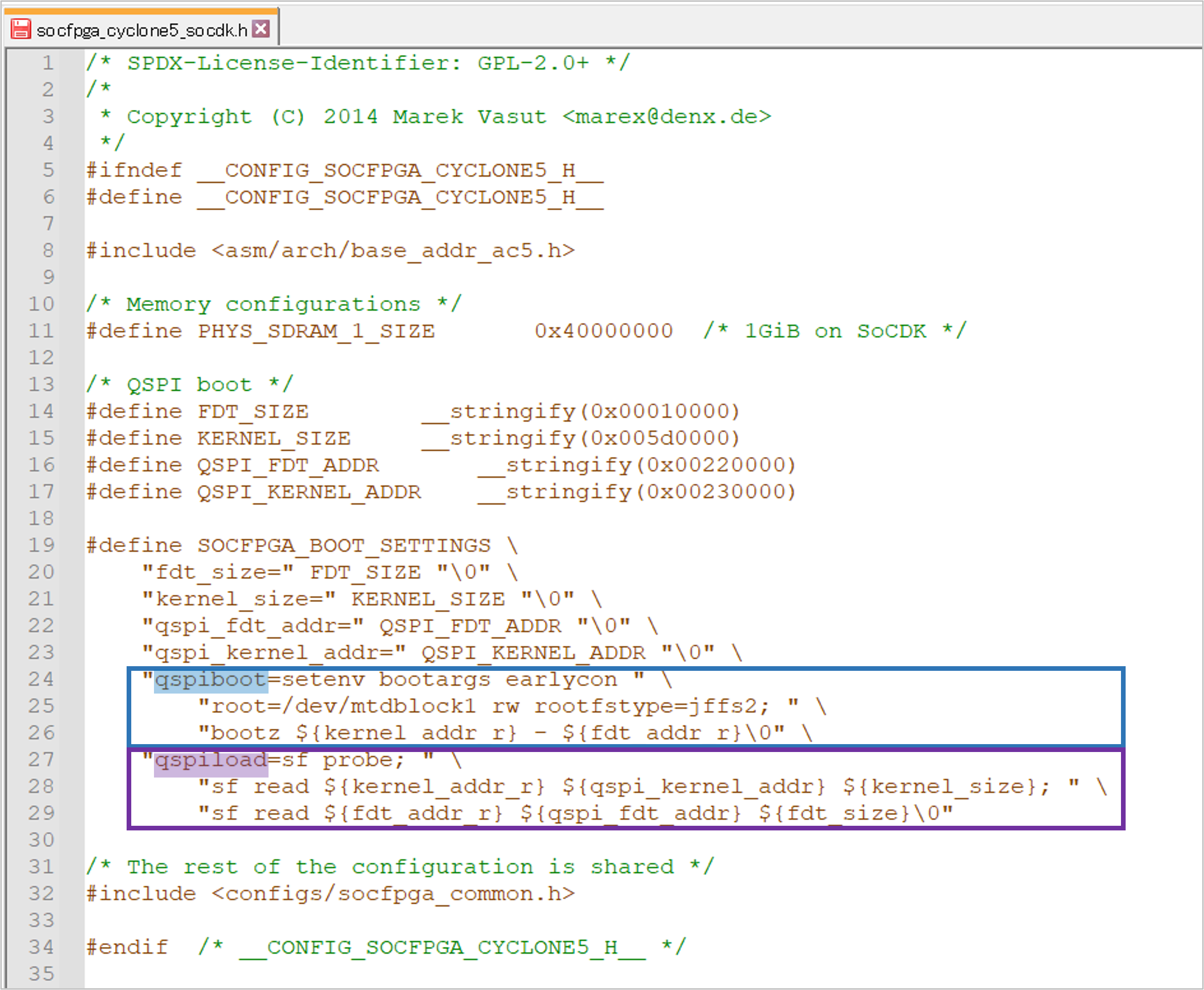
Task: Click the highlighted qspiboot word
Action: click(211, 680)
